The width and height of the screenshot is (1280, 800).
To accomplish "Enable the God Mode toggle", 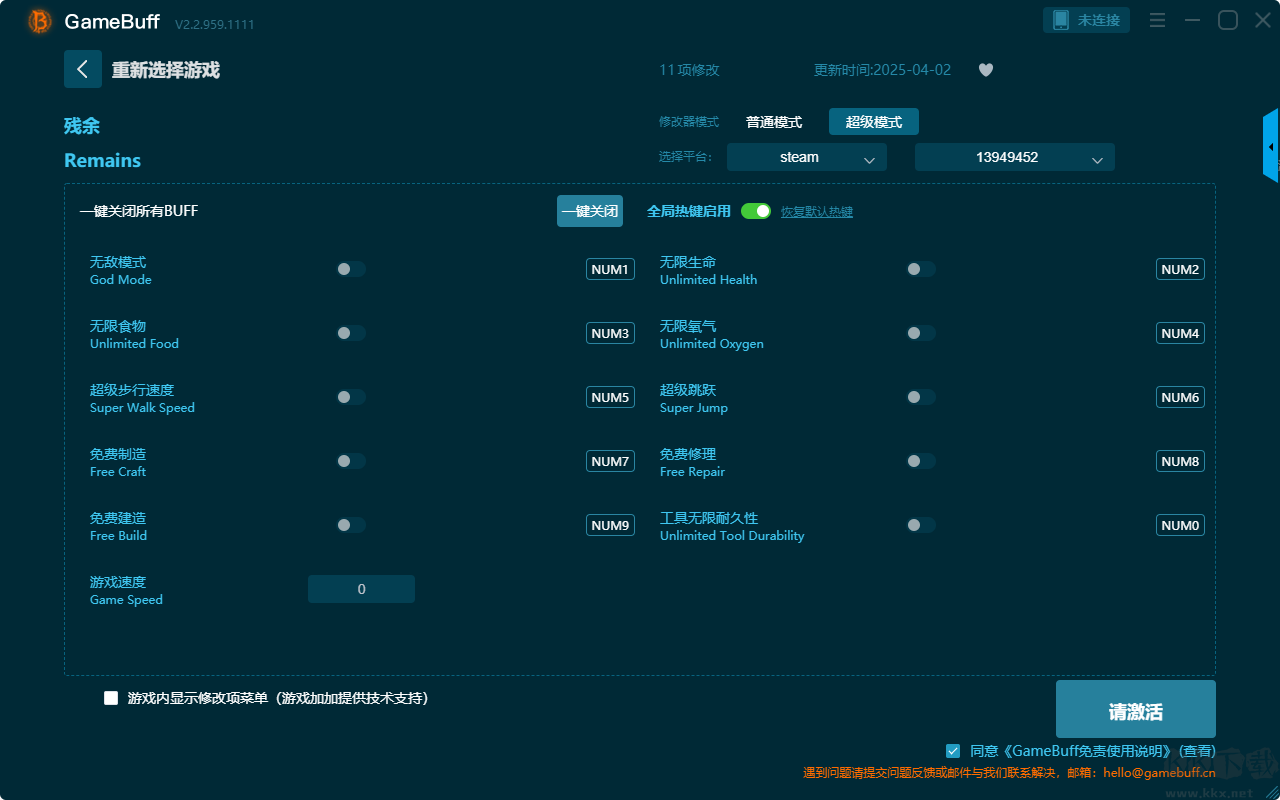I will pyautogui.click(x=351, y=269).
